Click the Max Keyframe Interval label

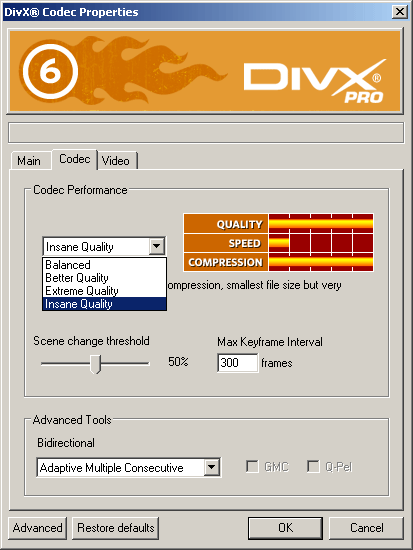[x=270, y=342]
